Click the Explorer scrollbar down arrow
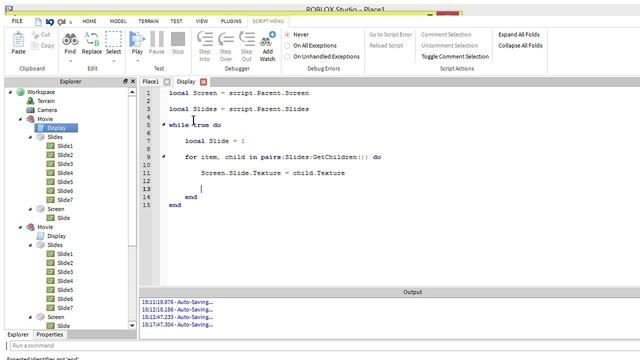Screen dimensions: 640x360 pyautogui.click(x=132, y=325)
